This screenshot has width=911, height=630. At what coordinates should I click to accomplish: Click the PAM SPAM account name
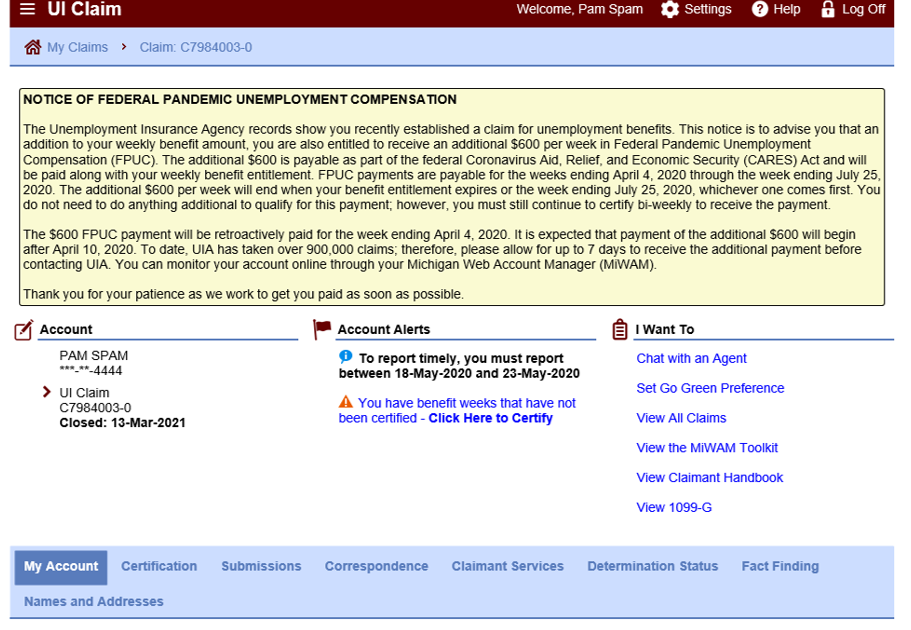[94, 356]
